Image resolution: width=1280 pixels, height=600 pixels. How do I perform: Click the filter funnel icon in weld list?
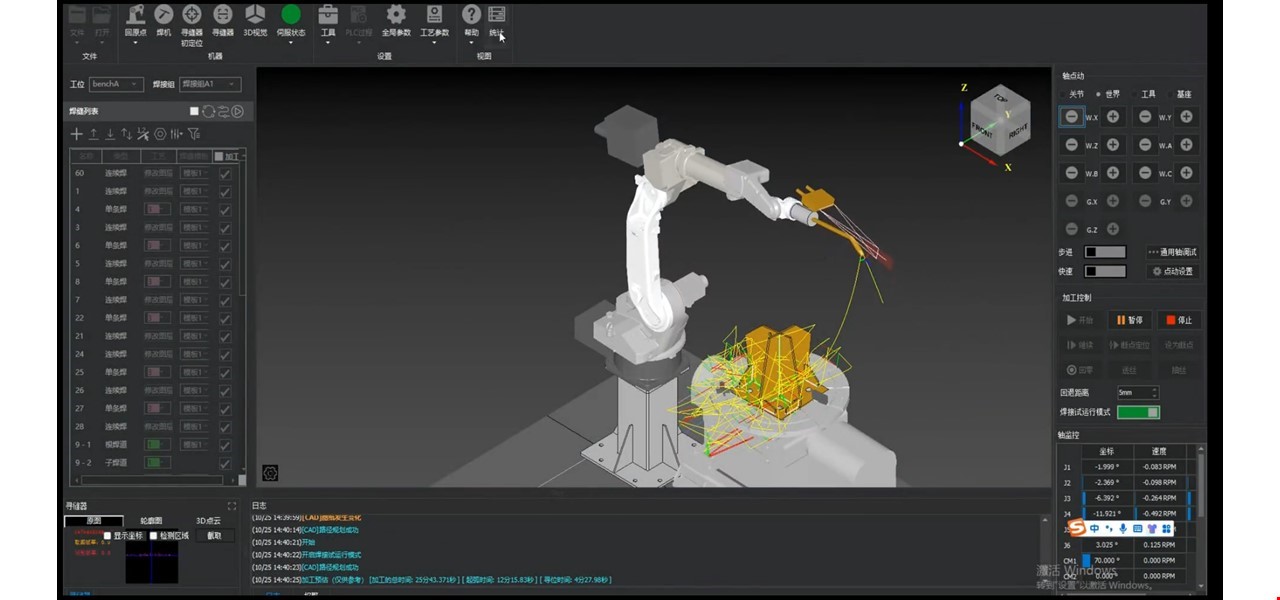pyautogui.click(x=194, y=134)
